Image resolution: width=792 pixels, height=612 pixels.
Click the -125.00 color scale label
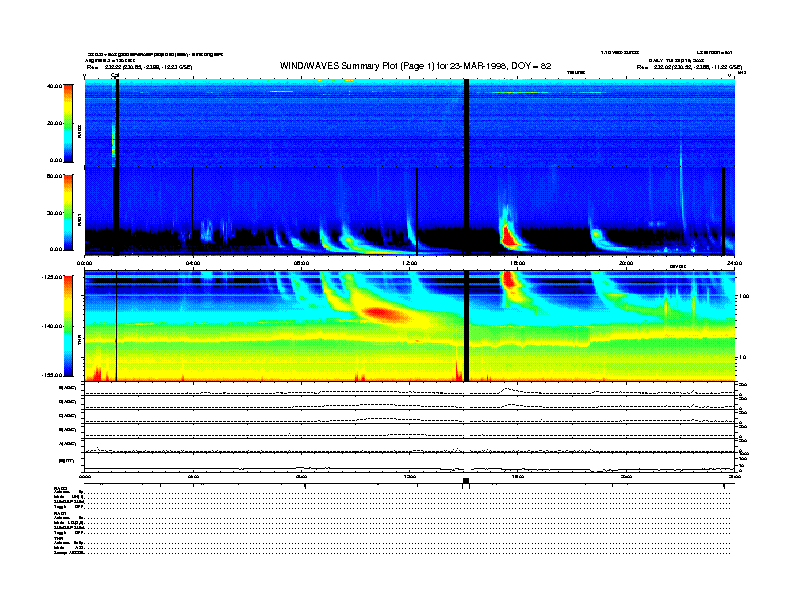(52, 277)
